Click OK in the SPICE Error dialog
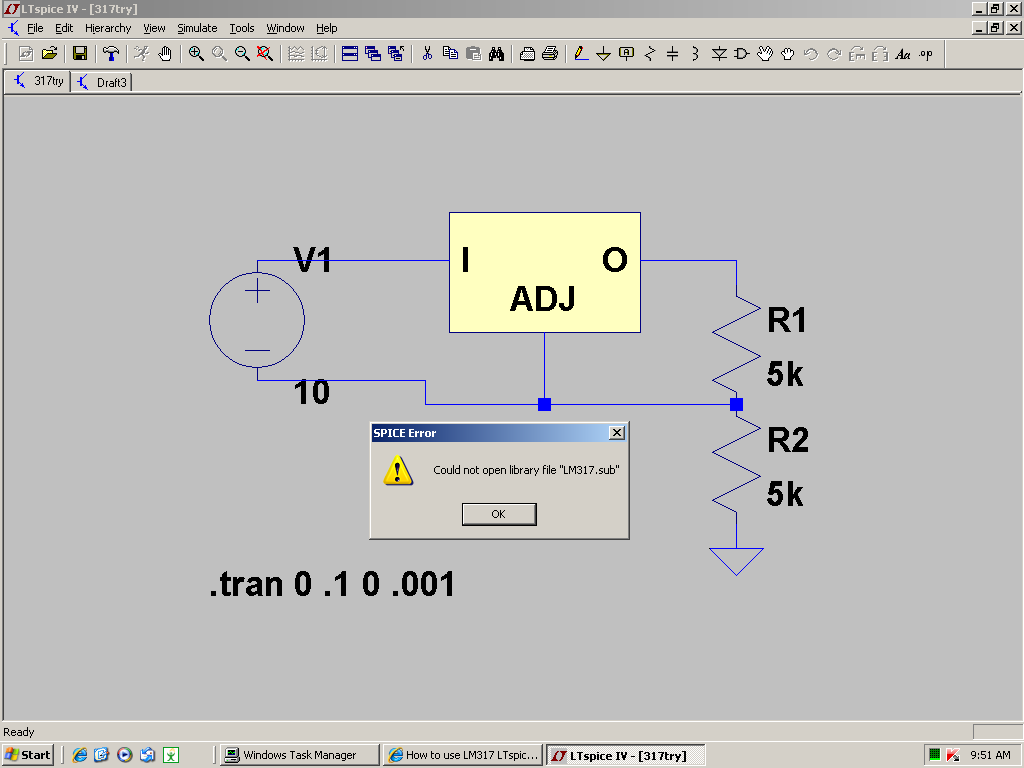 [x=499, y=514]
